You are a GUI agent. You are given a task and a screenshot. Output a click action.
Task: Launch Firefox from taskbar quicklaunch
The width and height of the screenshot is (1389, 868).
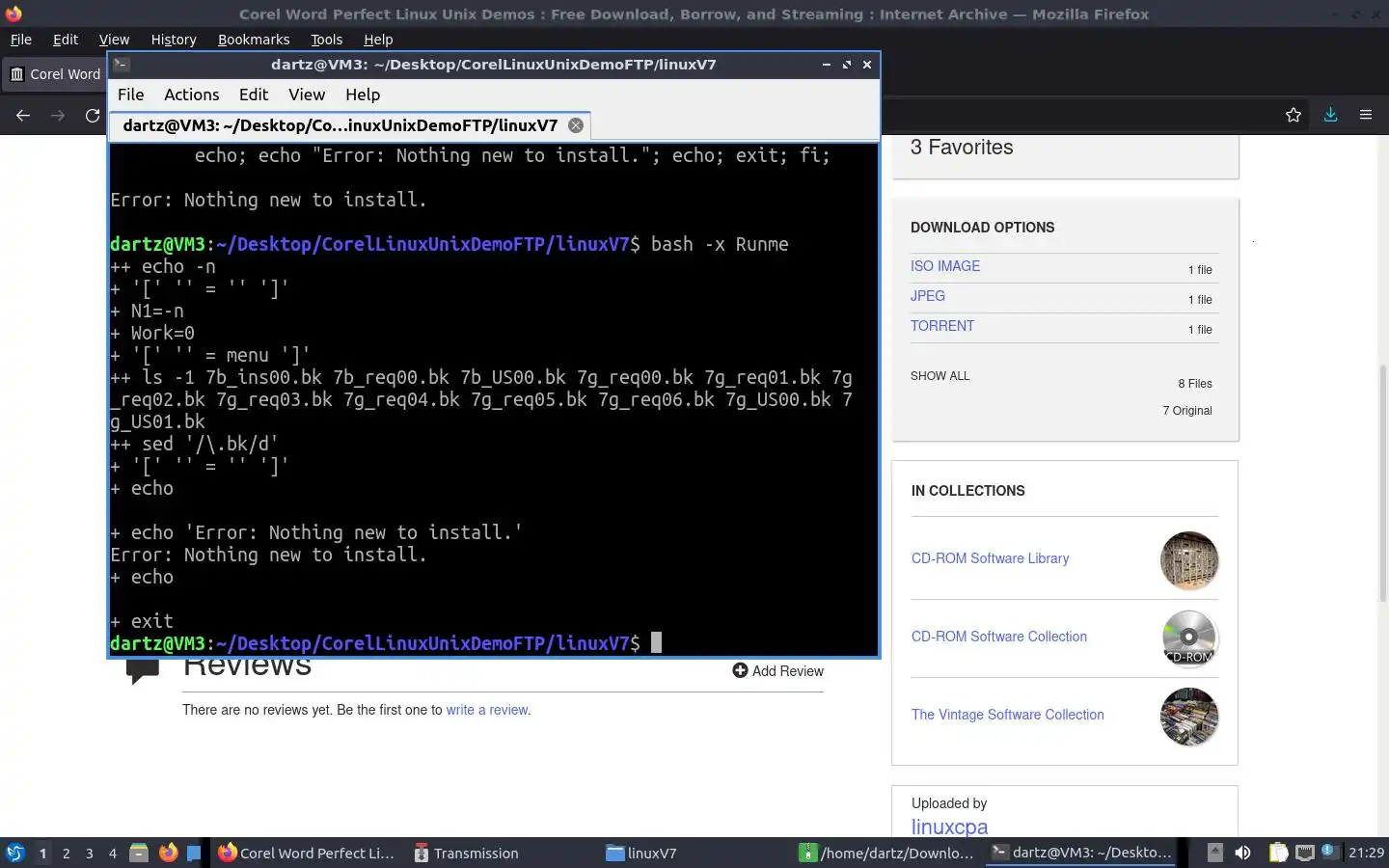[168, 853]
